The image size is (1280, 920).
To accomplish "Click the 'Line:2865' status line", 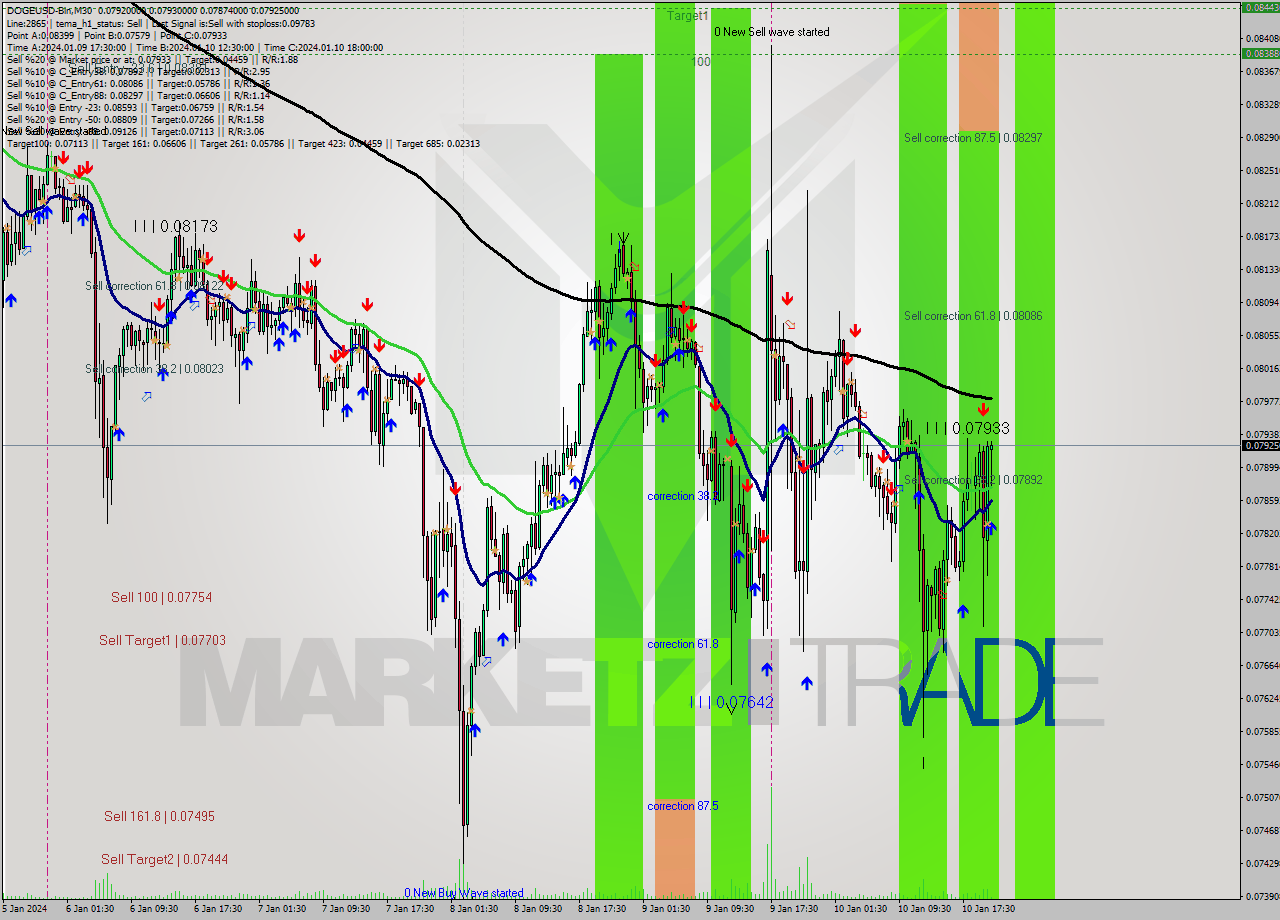I will click(26, 22).
